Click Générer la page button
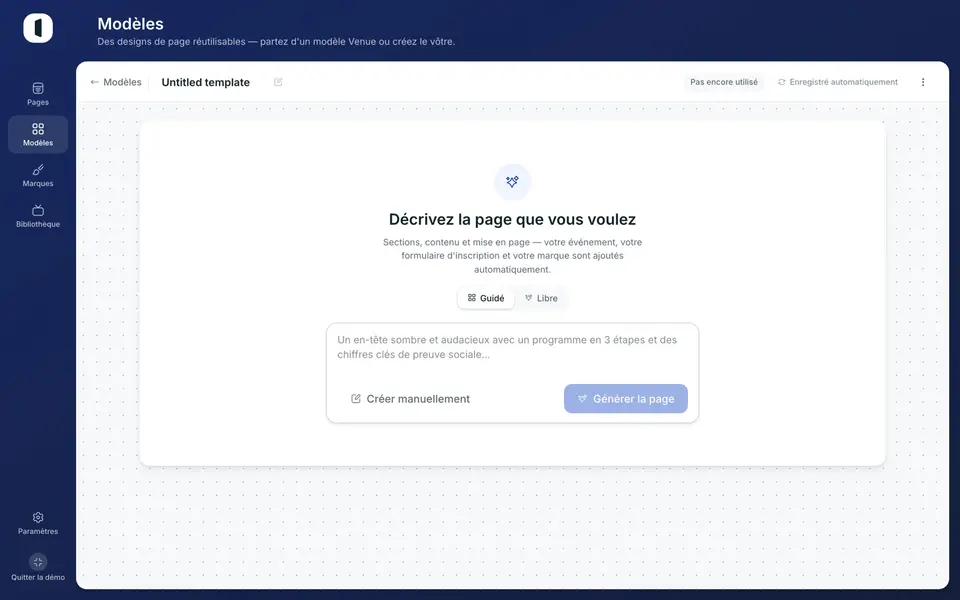 tap(626, 399)
